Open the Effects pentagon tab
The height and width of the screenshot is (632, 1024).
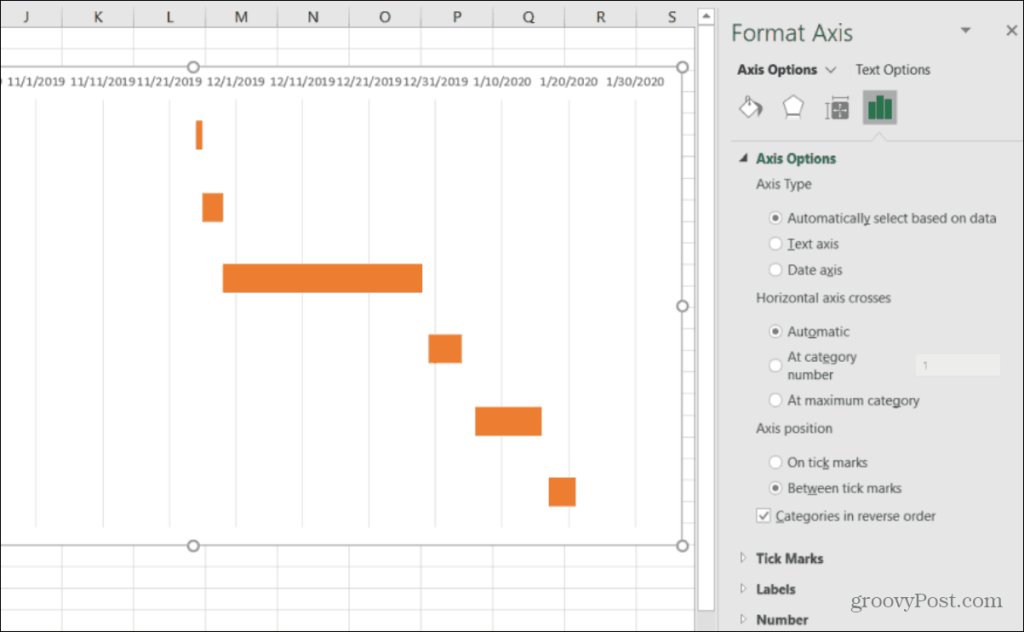pyautogui.click(x=793, y=108)
